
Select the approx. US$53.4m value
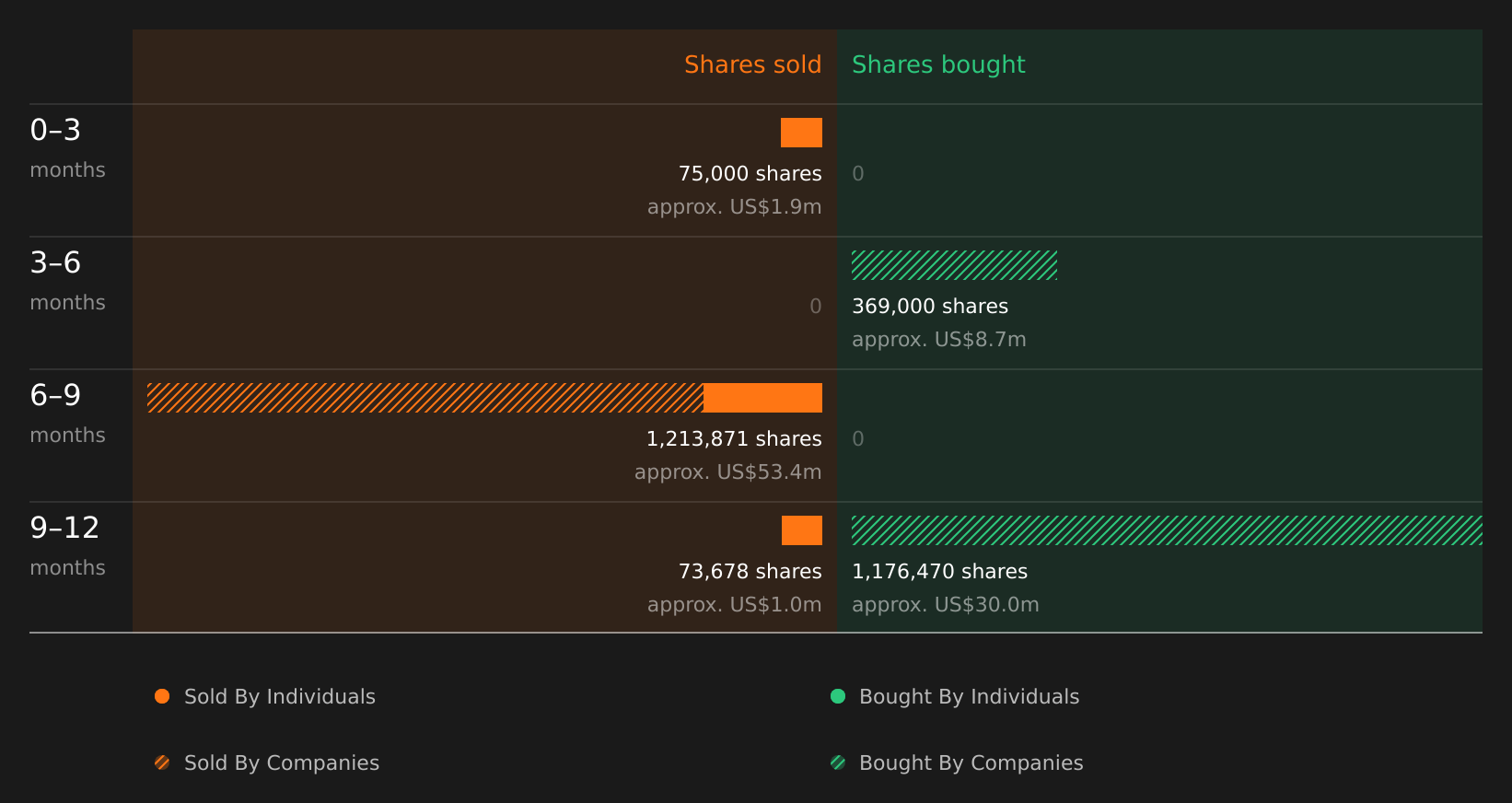(727, 472)
